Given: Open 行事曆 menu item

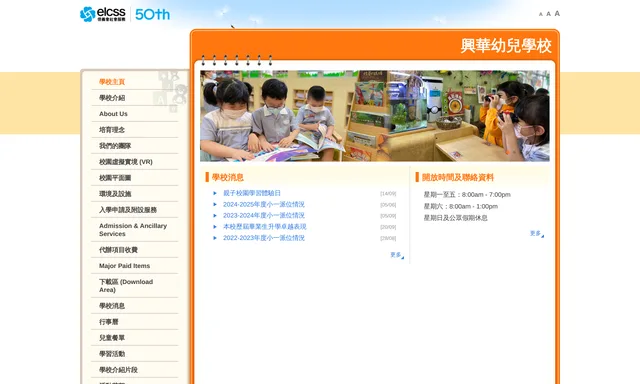Looking at the screenshot, I should click(x=109, y=322).
